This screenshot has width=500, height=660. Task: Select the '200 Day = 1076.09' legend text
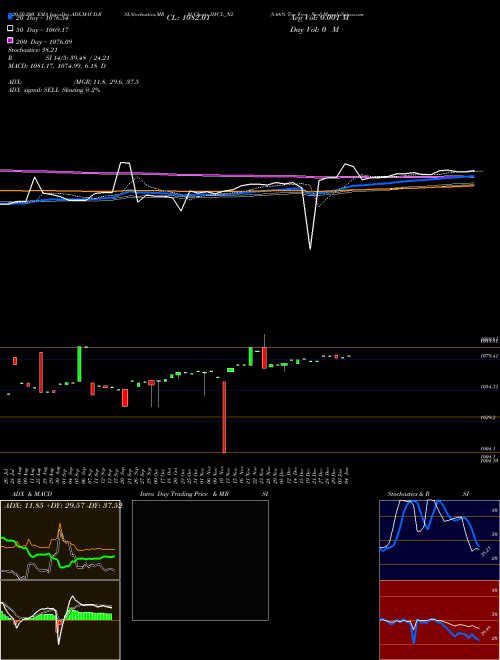tap(44, 42)
